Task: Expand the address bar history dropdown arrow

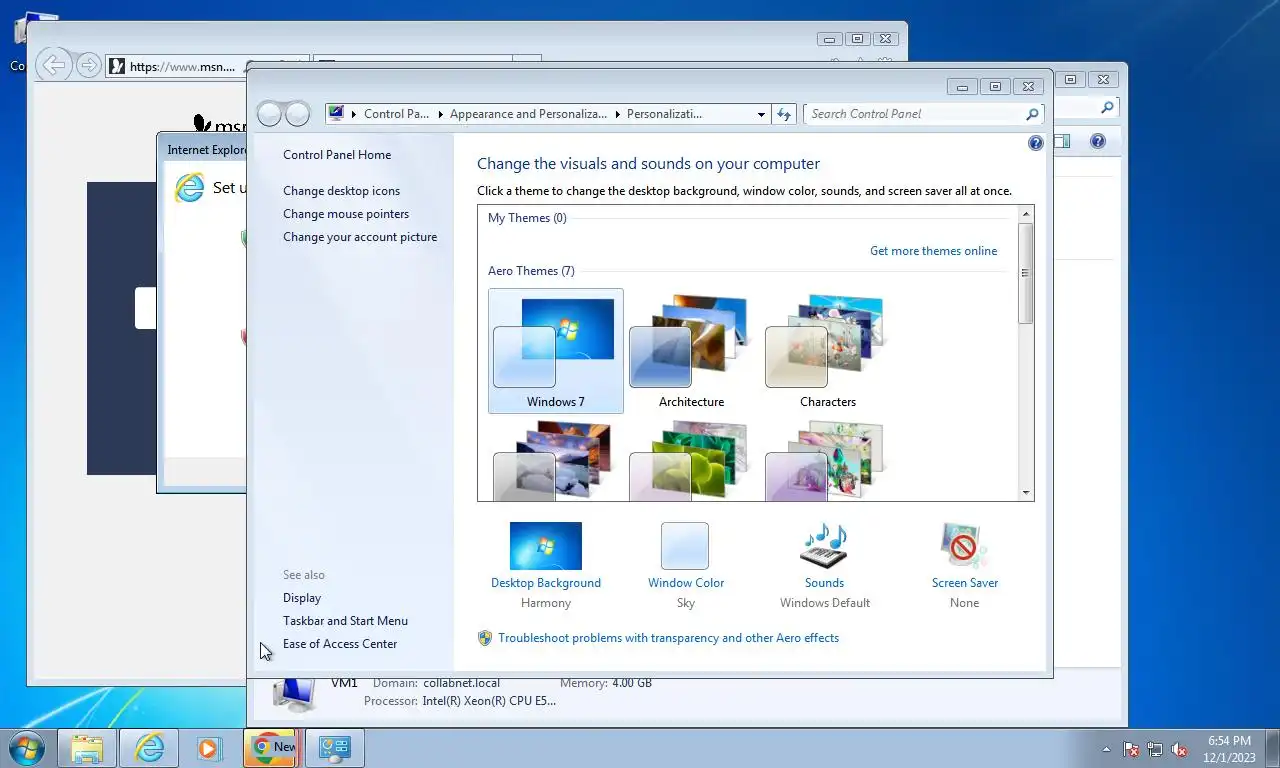Action: (x=761, y=114)
